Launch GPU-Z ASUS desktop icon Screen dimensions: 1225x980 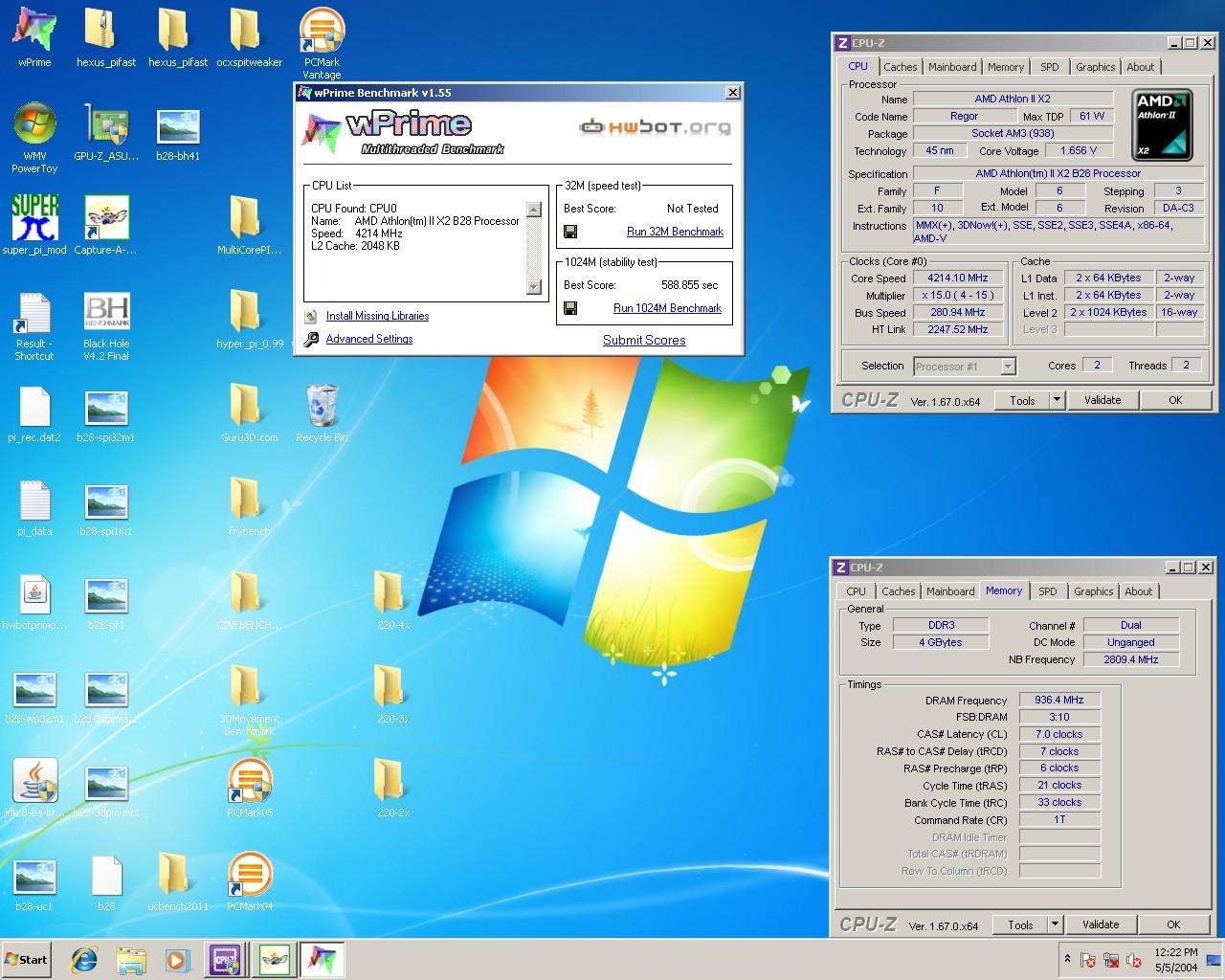(x=106, y=132)
